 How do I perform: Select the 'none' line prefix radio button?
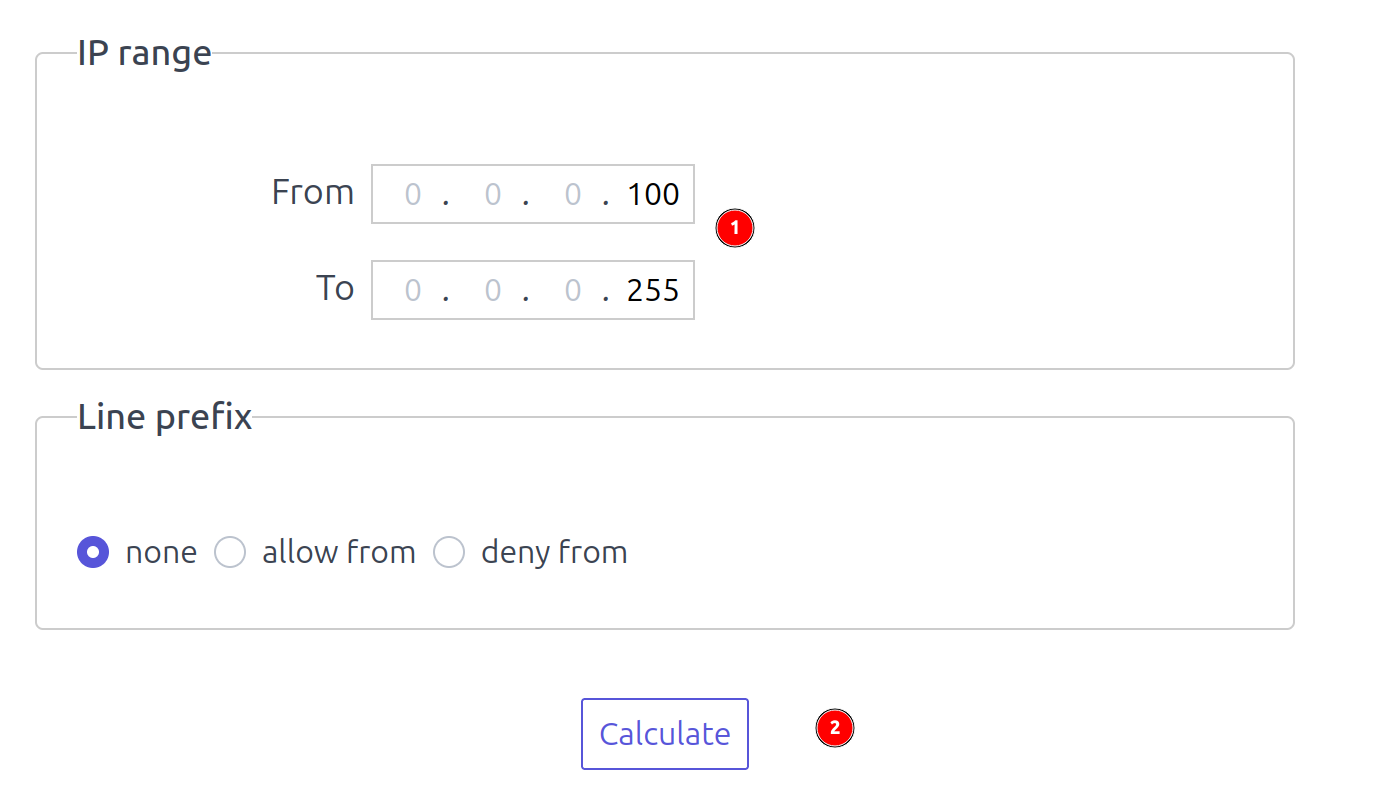[x=93, y=552]
